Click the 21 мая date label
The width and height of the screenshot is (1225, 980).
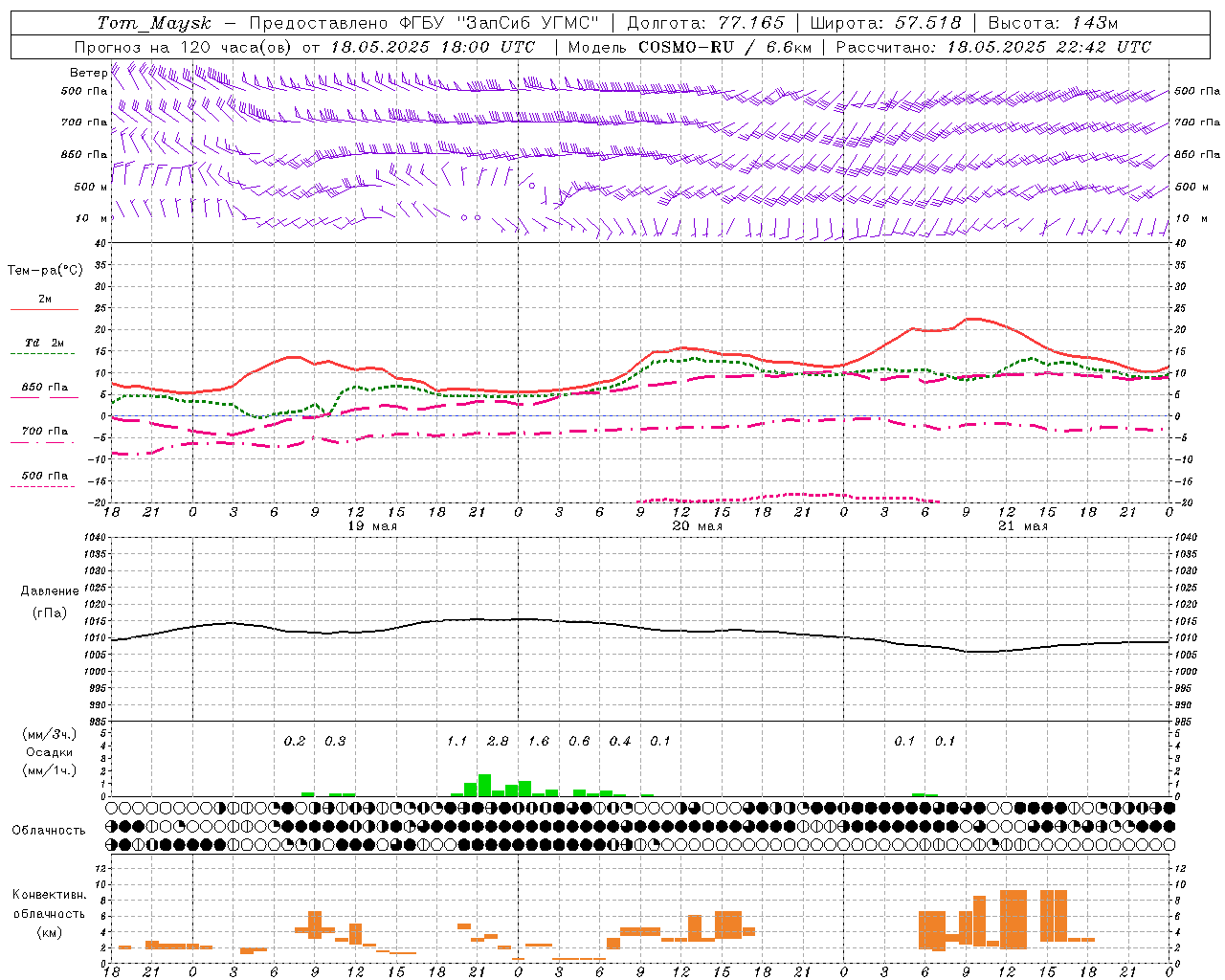tap(1023, 526)
